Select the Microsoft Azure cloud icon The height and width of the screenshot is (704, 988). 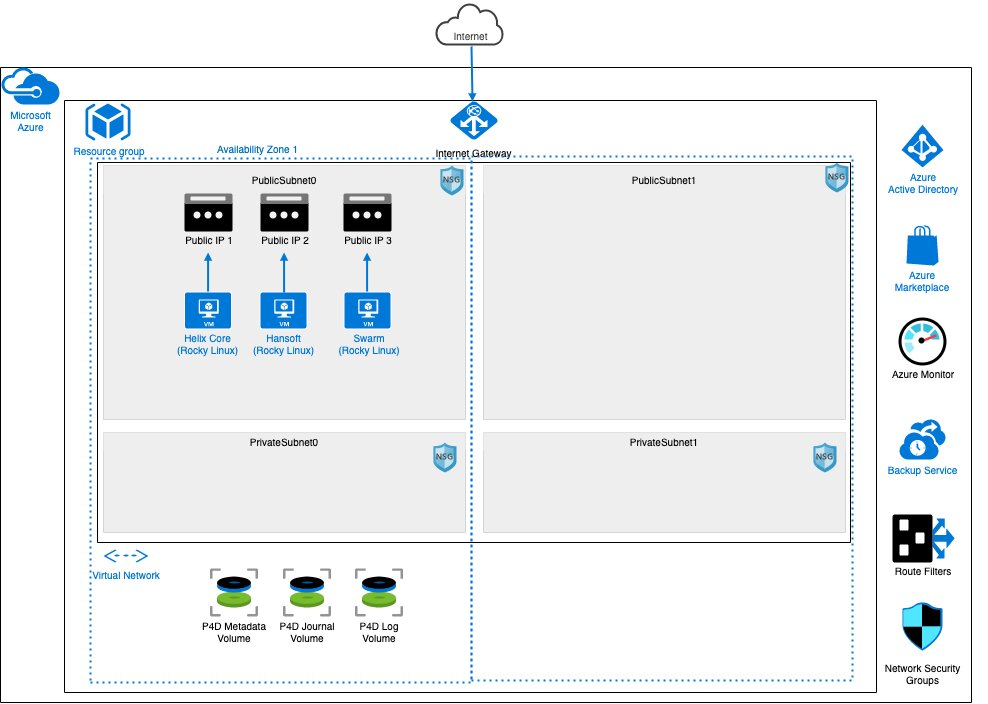click(x=30, y=87)
